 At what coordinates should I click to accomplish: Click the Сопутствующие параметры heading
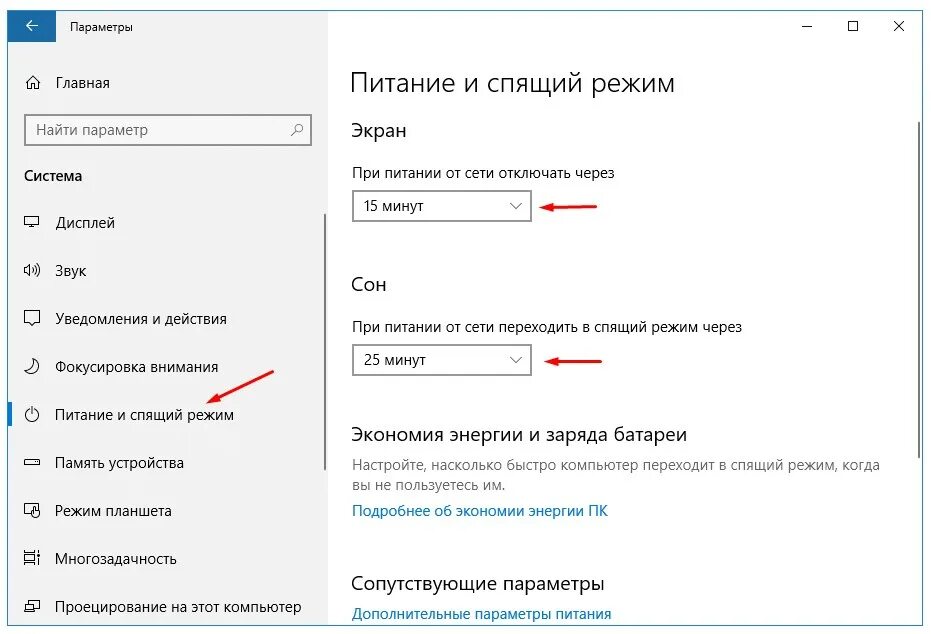(478, 584)
